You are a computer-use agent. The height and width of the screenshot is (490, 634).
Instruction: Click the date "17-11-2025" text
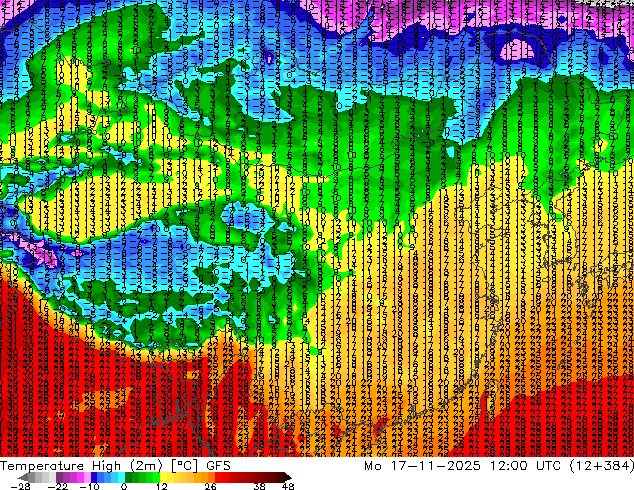click(435, 466)
